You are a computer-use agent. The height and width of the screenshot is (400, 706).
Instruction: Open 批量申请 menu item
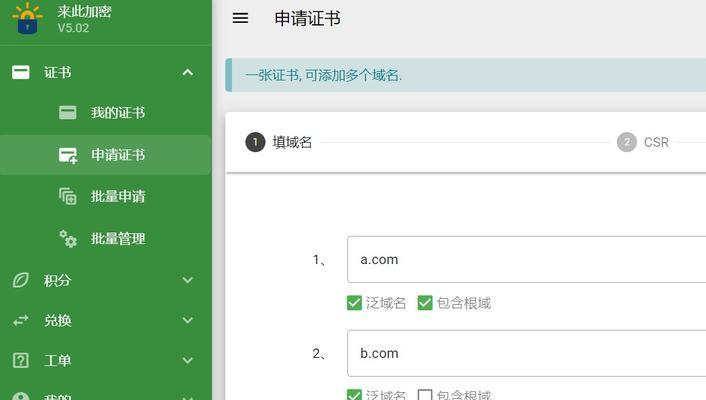click(x=105, y=196)
